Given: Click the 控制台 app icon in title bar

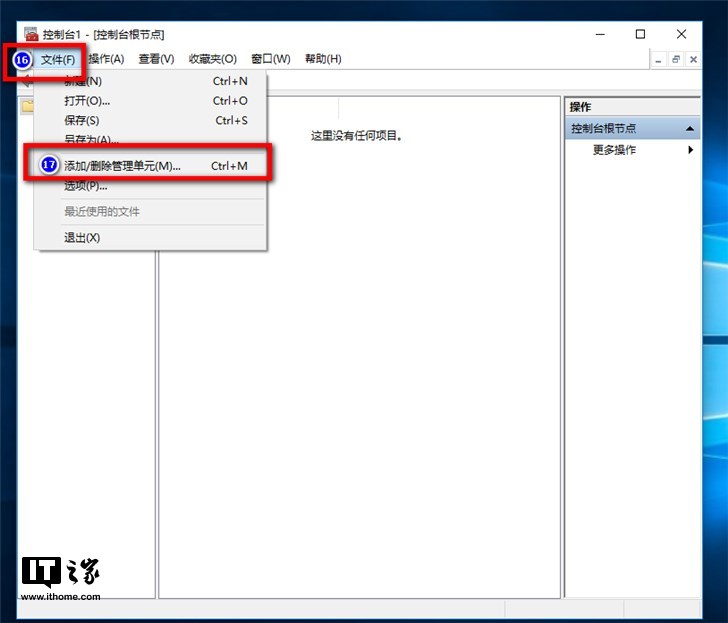Looking at the screenshot, I should pyautogui.click(x=31, y=34).
